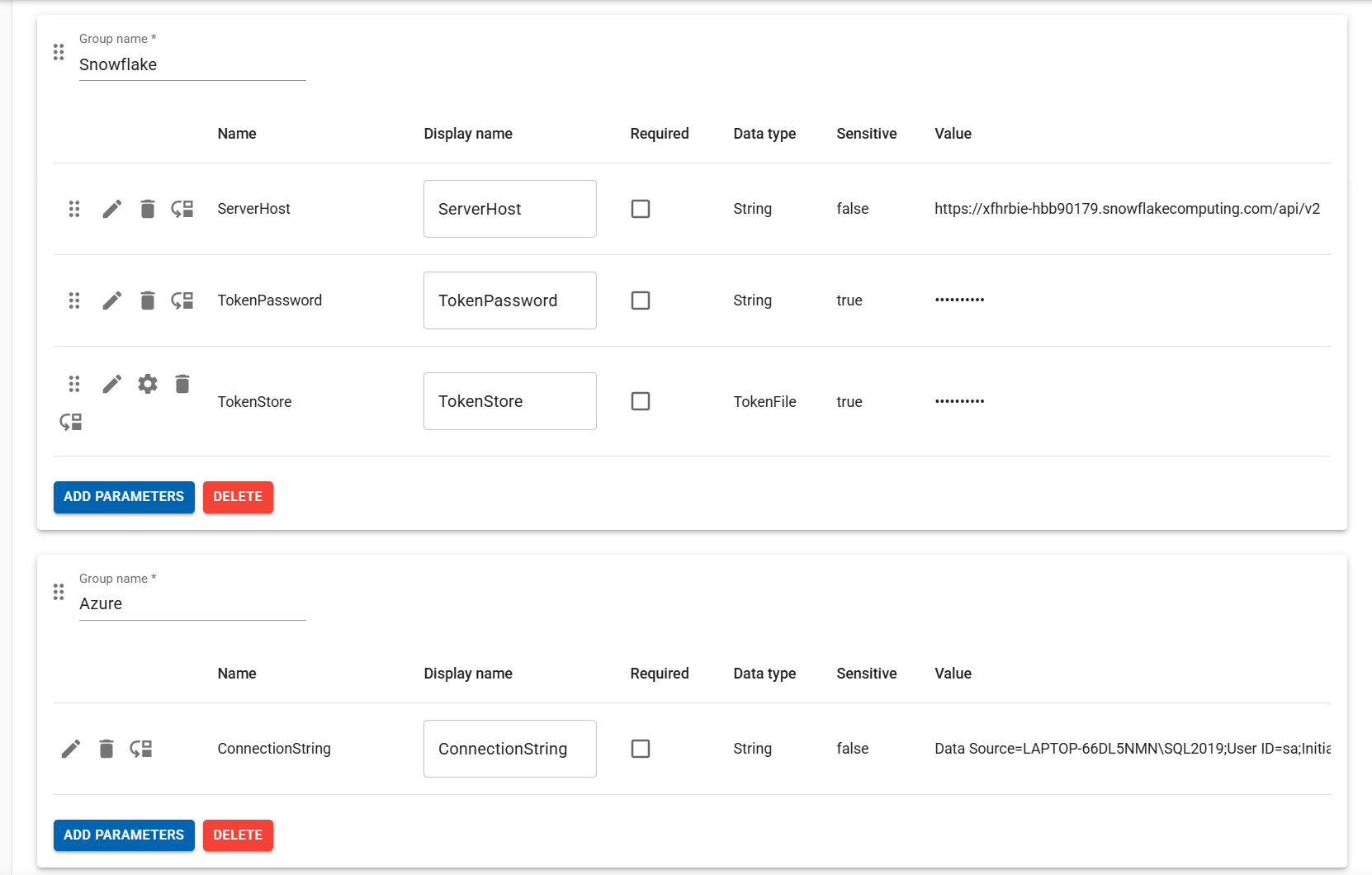Screen dimensions: 1372x875
Task: Delete the ConnectionString parameter via trash icon
Action: (106, 749)
